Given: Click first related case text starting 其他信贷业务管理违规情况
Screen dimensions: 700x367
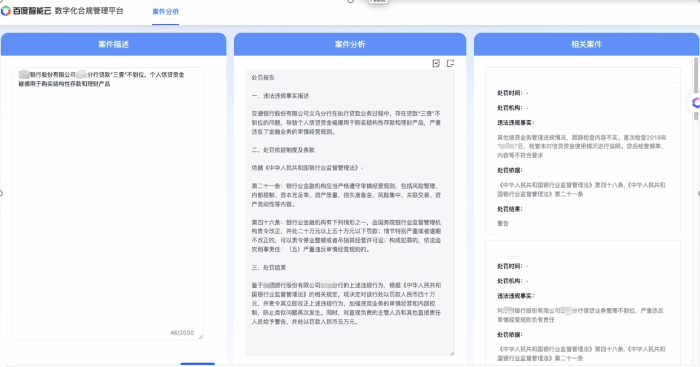Looking at the screenshot, I should click(x=582, y=146).
